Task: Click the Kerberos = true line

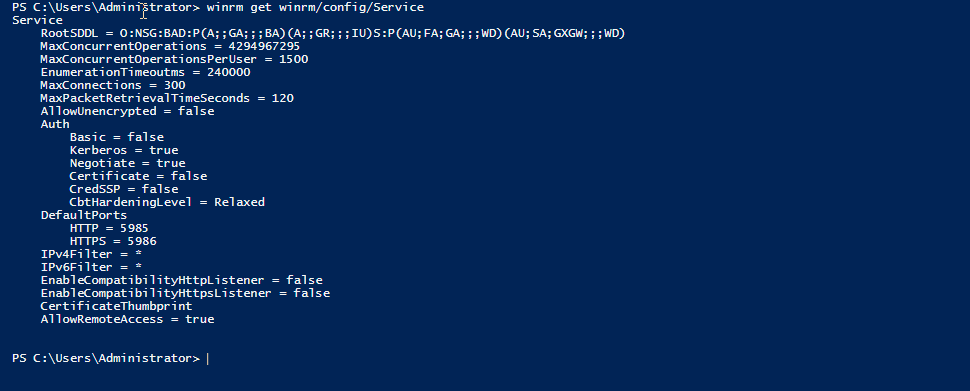Action: coord(124,150)
